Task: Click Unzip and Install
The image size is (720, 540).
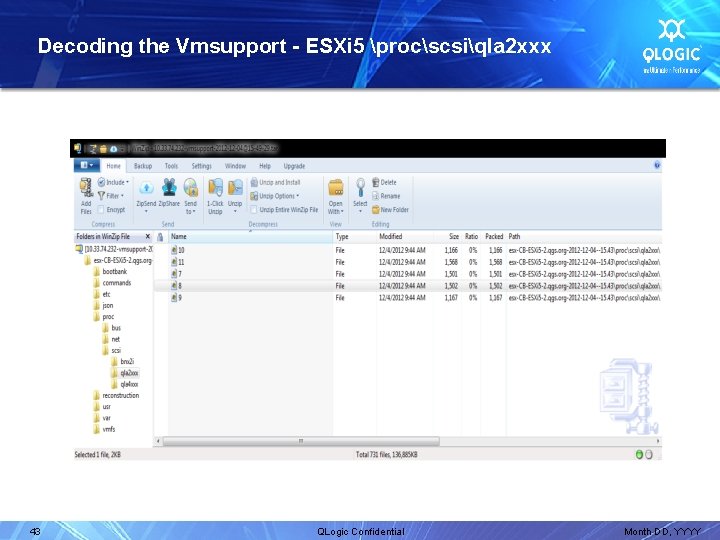Action: [x=275, y=182]
